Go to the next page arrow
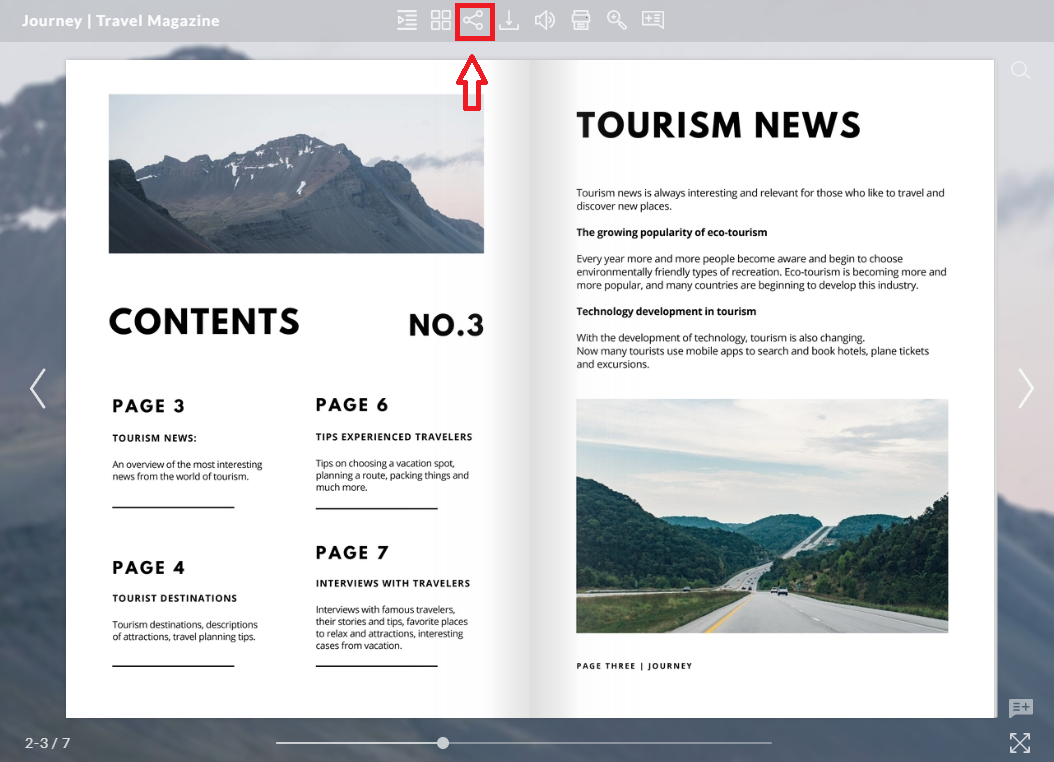Image resolution: width=1054 pixels, height=762 pixels. click(1025, 388)
